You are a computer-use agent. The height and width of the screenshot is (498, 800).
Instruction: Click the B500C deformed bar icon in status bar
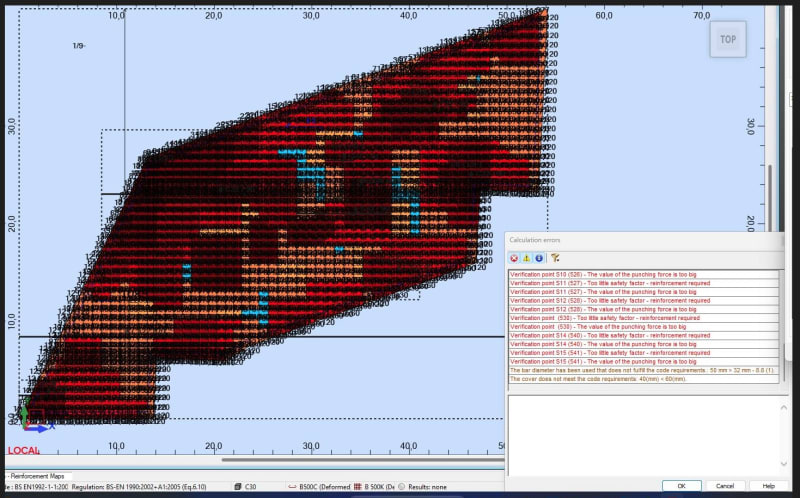(x=293, y=487)
